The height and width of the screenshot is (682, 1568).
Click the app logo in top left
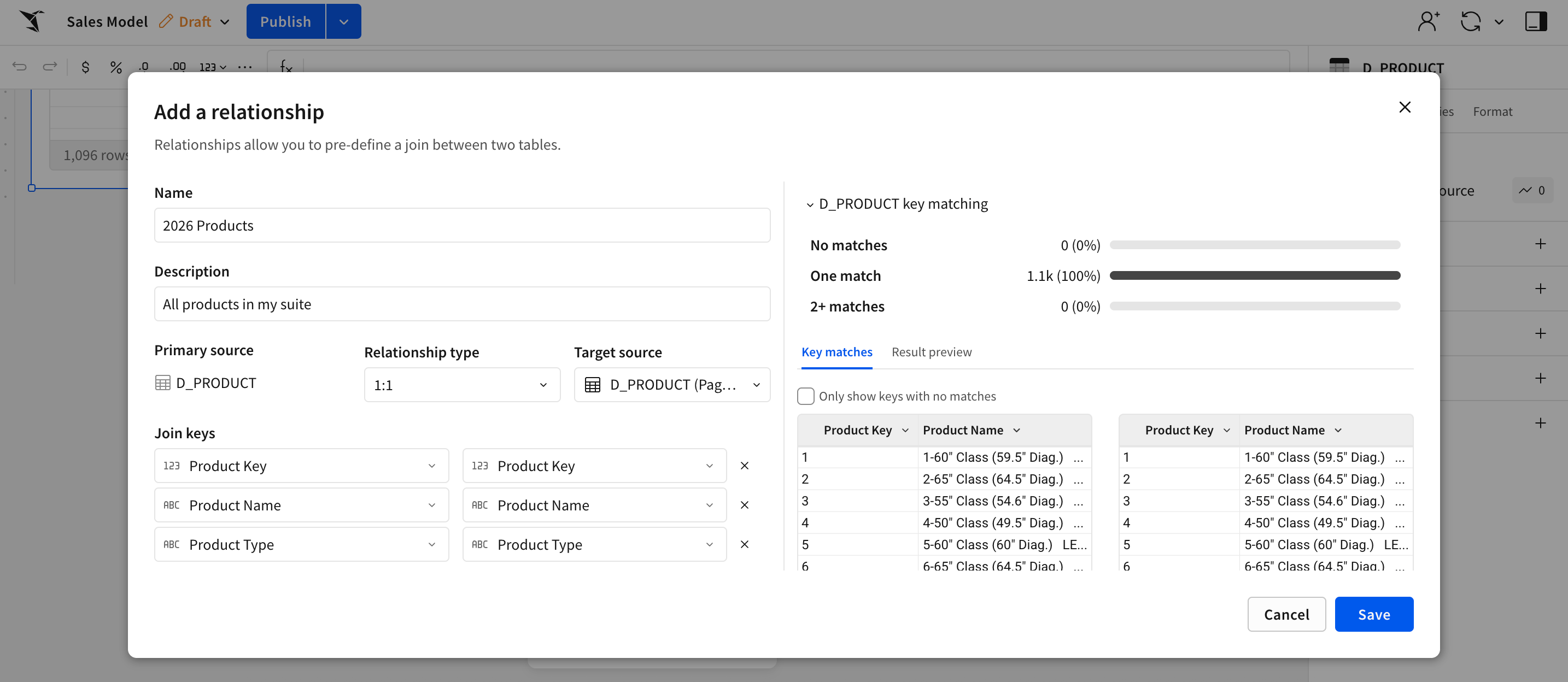coord(32,21)
